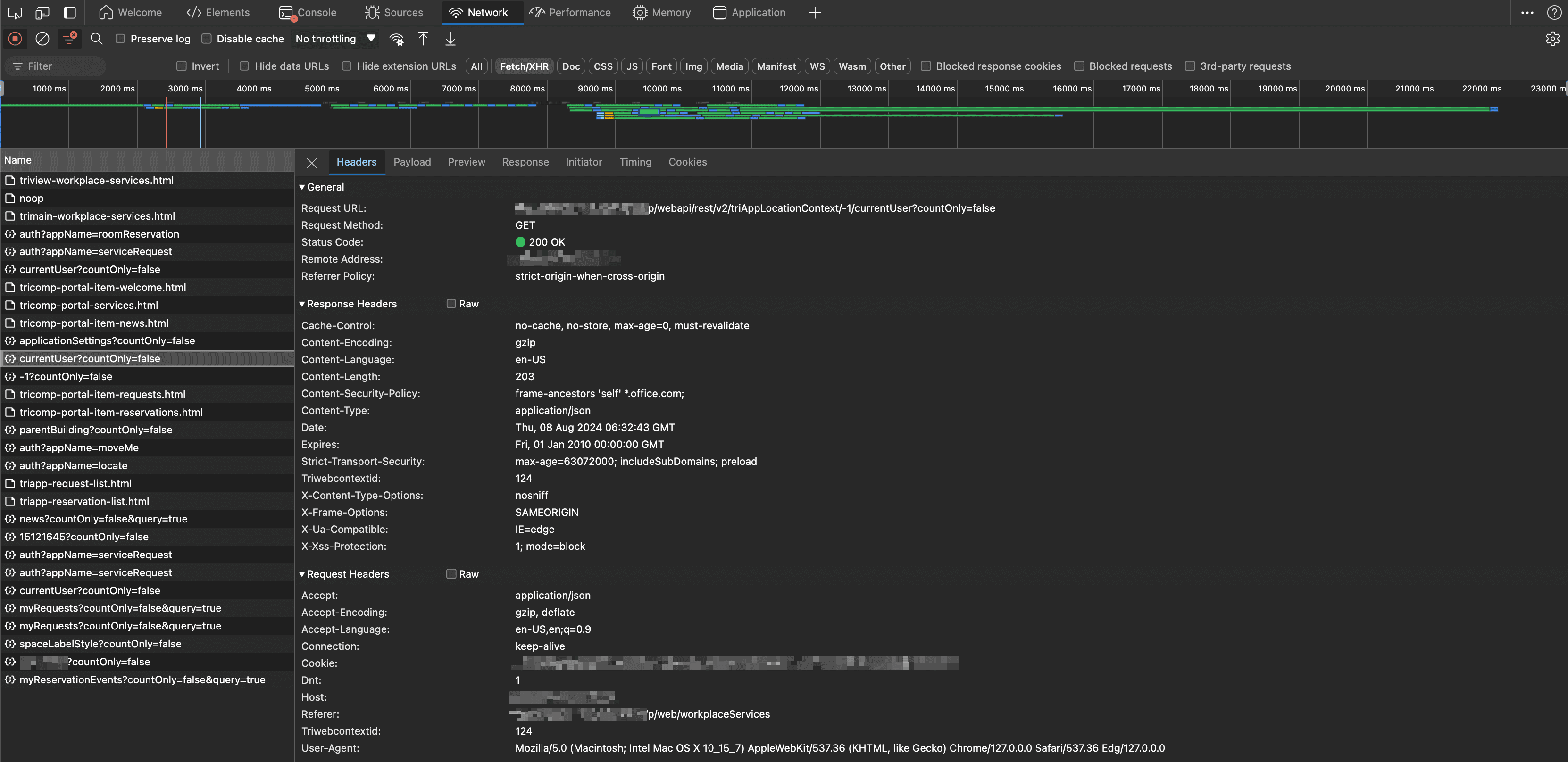Check Hide extension URLs
Image resolution: width=1568 pixels, height=762 pixels.
pos(346,66)
